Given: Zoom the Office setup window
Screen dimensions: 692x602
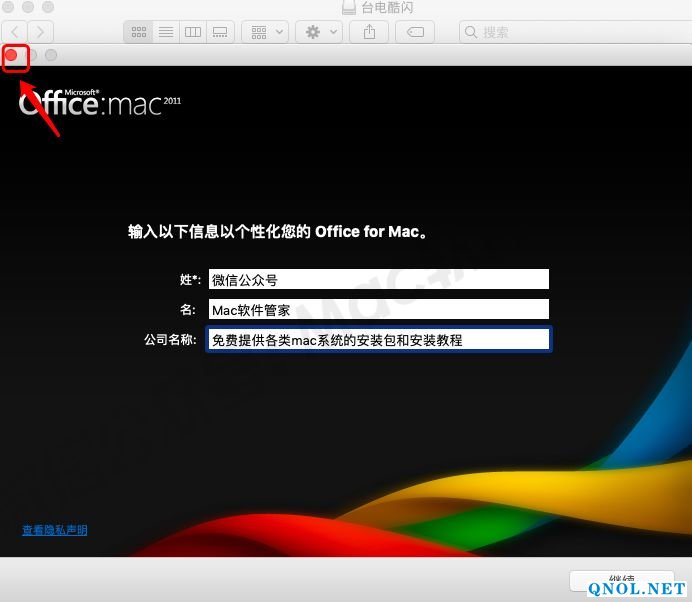Looking at the screenshot, I should pos(51,55).
